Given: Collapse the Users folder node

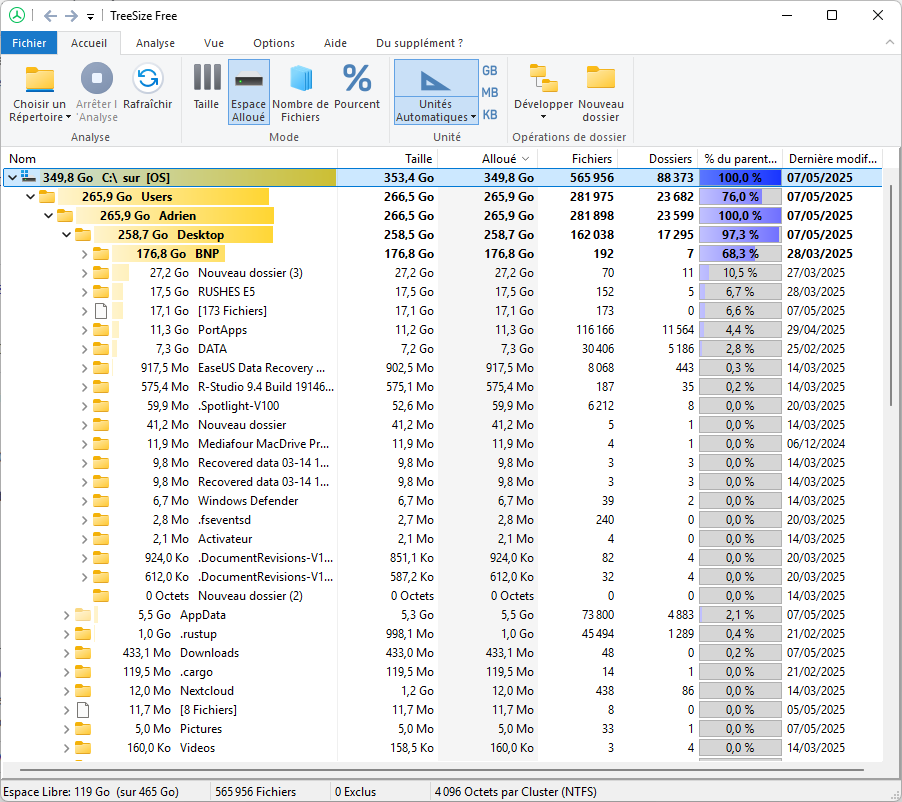Looking at the screenshot, I should [x=30, y=197].
